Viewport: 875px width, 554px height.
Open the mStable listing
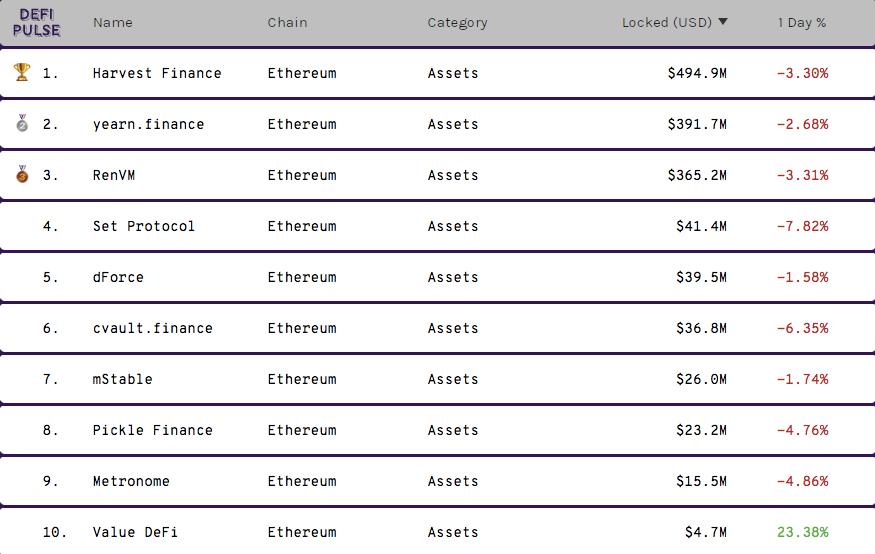coord(122,379)
